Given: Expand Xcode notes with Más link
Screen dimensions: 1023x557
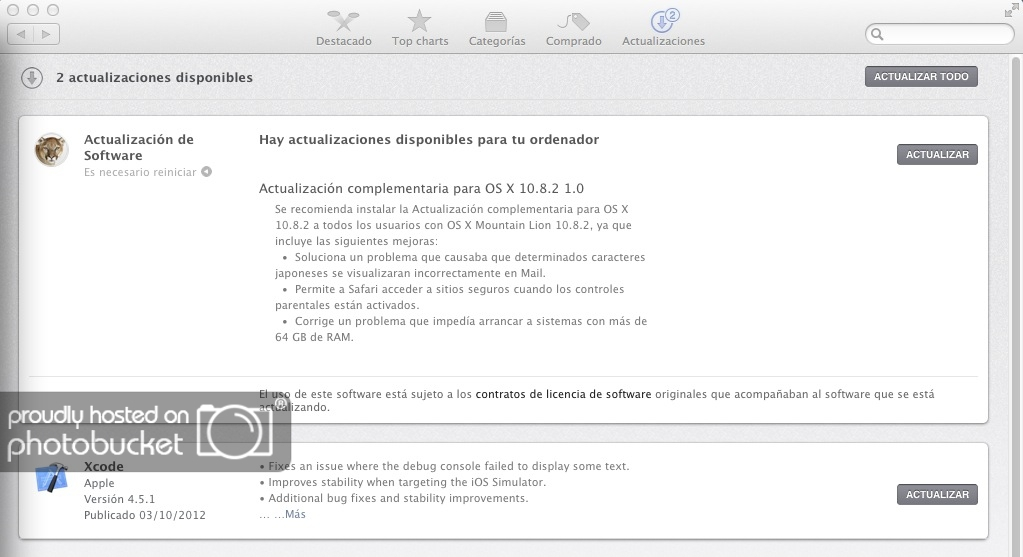Looking at the screenshot, I should (295, 514).
